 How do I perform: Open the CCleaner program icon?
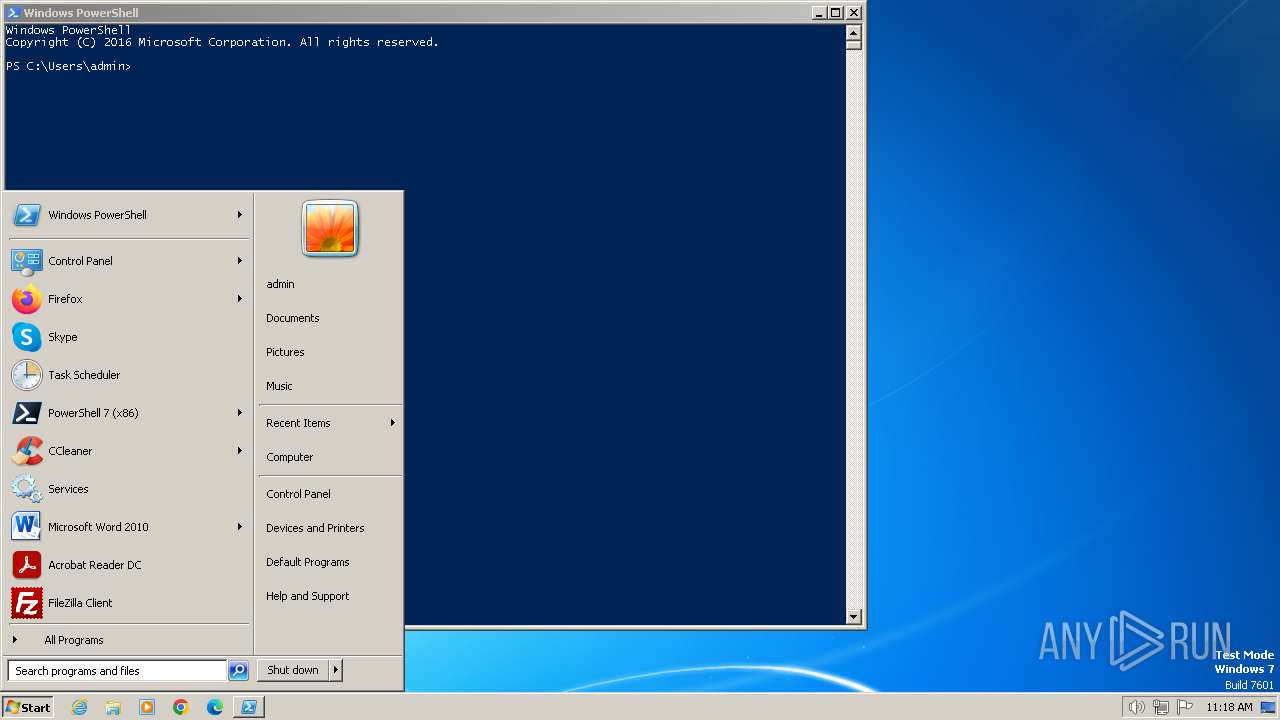(x=27, y=451)
